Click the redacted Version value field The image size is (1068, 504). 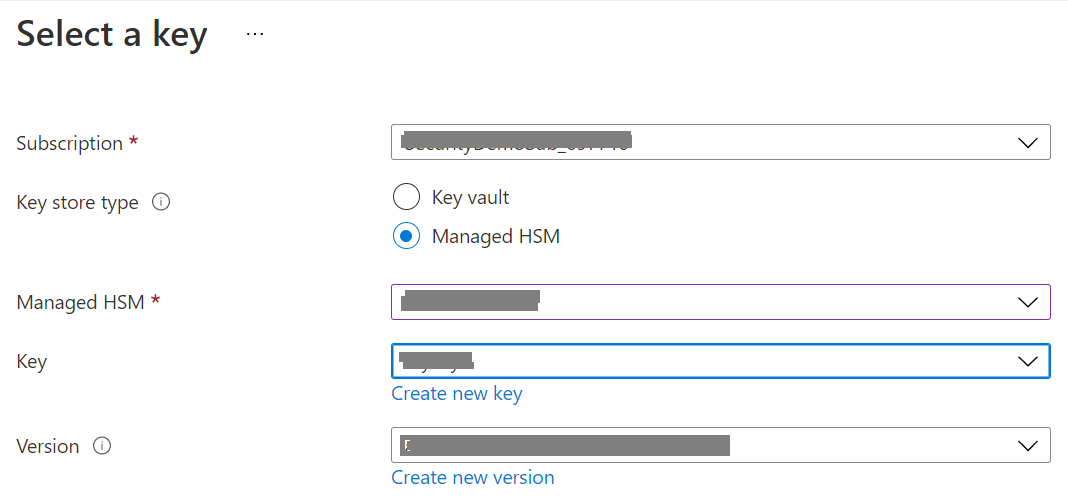(x=565, y=445)
